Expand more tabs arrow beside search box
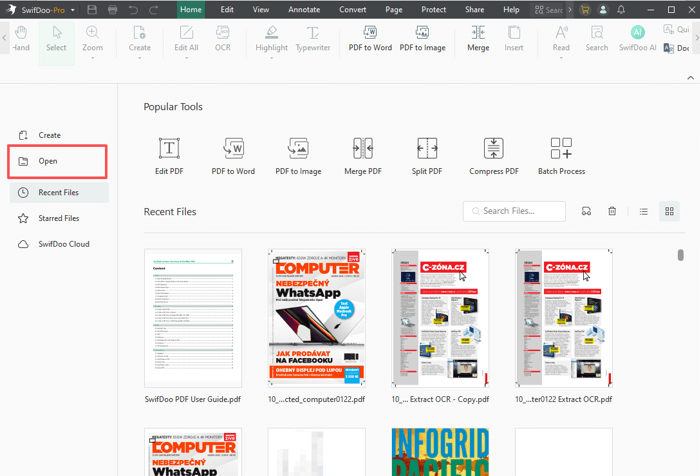700x476 pixels. tap(570, 9)
